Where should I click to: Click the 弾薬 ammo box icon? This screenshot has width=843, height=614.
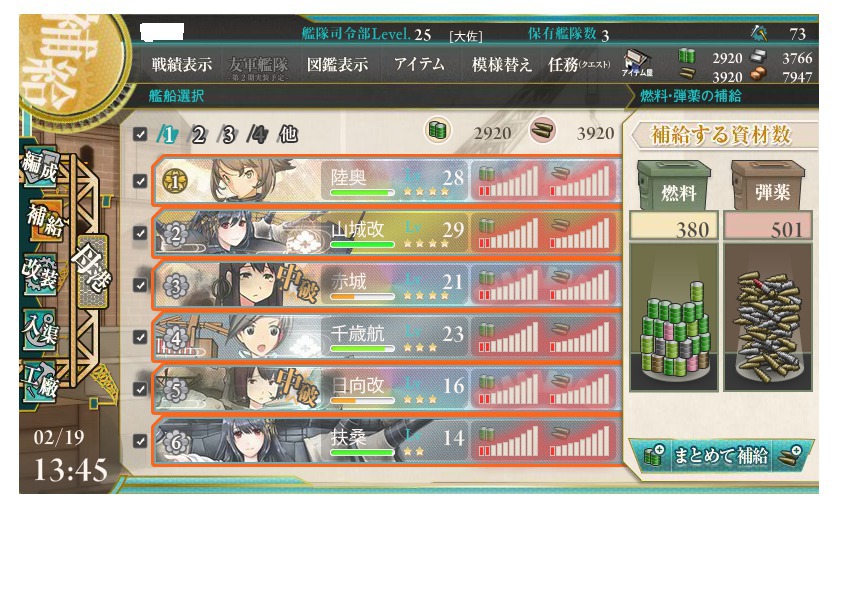(768, 185)
